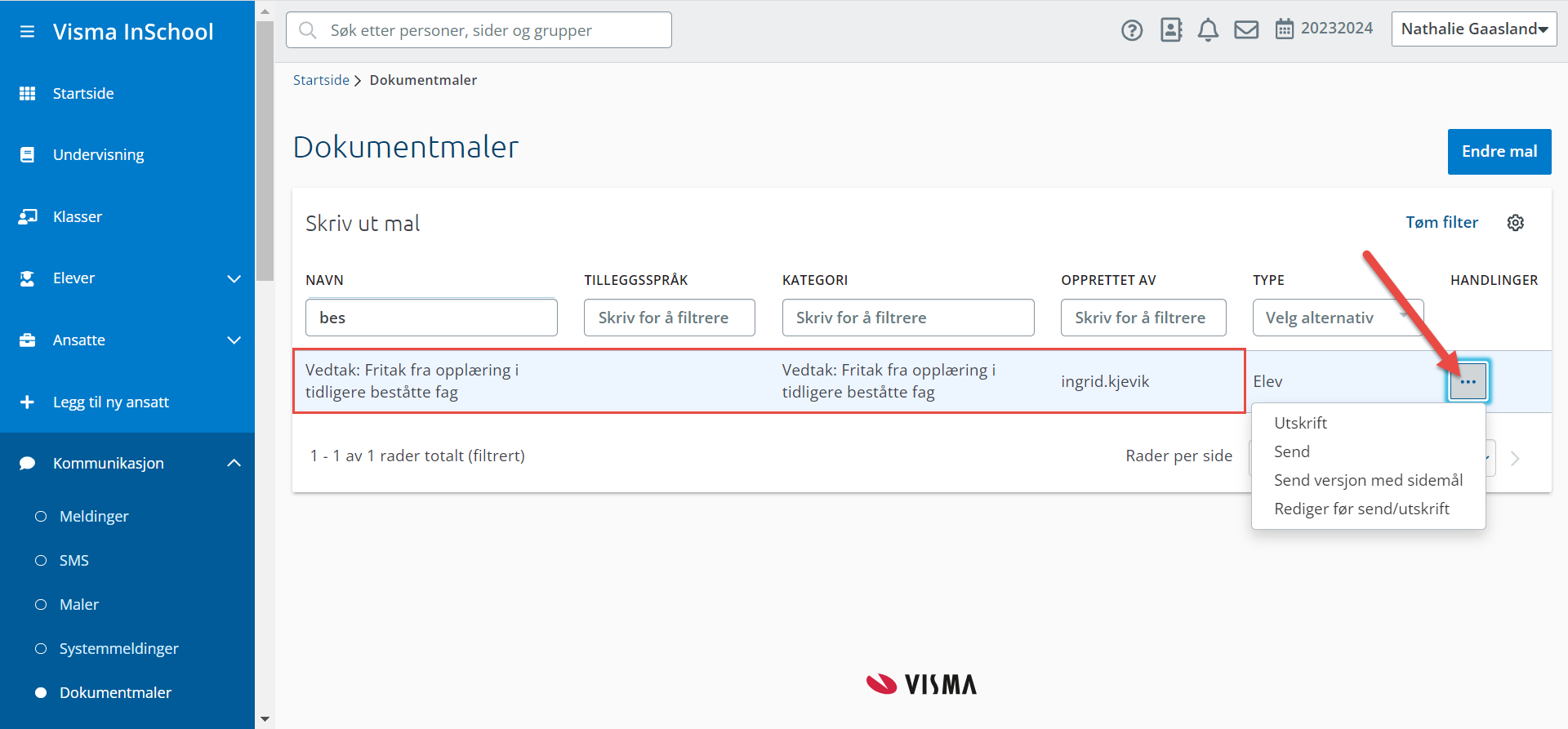The height and width of the screenshot is (729, 1568).
Task: Click the three-dots actions button
Action: pos(1468,381)
